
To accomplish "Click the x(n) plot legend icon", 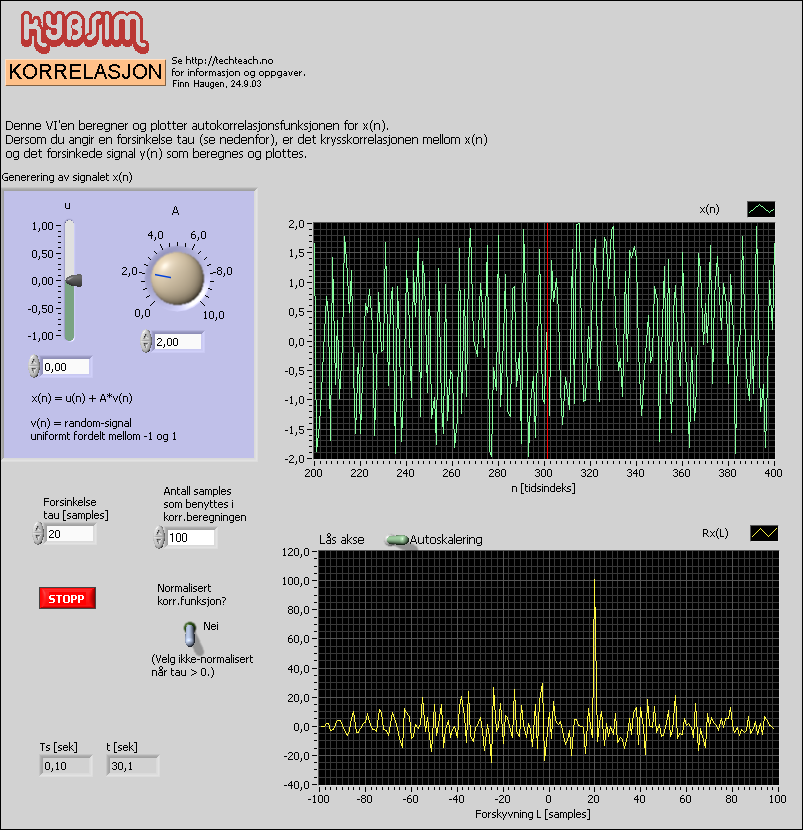I will pos(761,209).
